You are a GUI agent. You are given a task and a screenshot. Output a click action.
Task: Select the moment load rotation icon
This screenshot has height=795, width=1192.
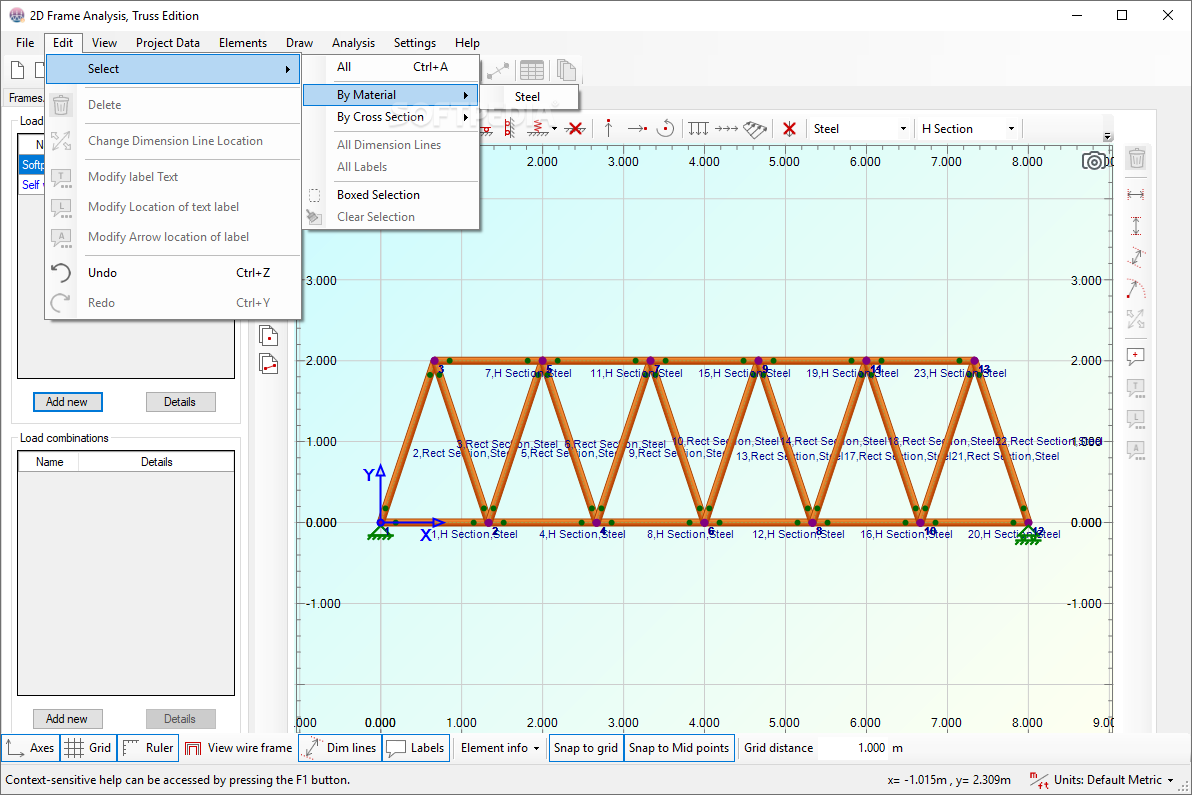(665, 128)
